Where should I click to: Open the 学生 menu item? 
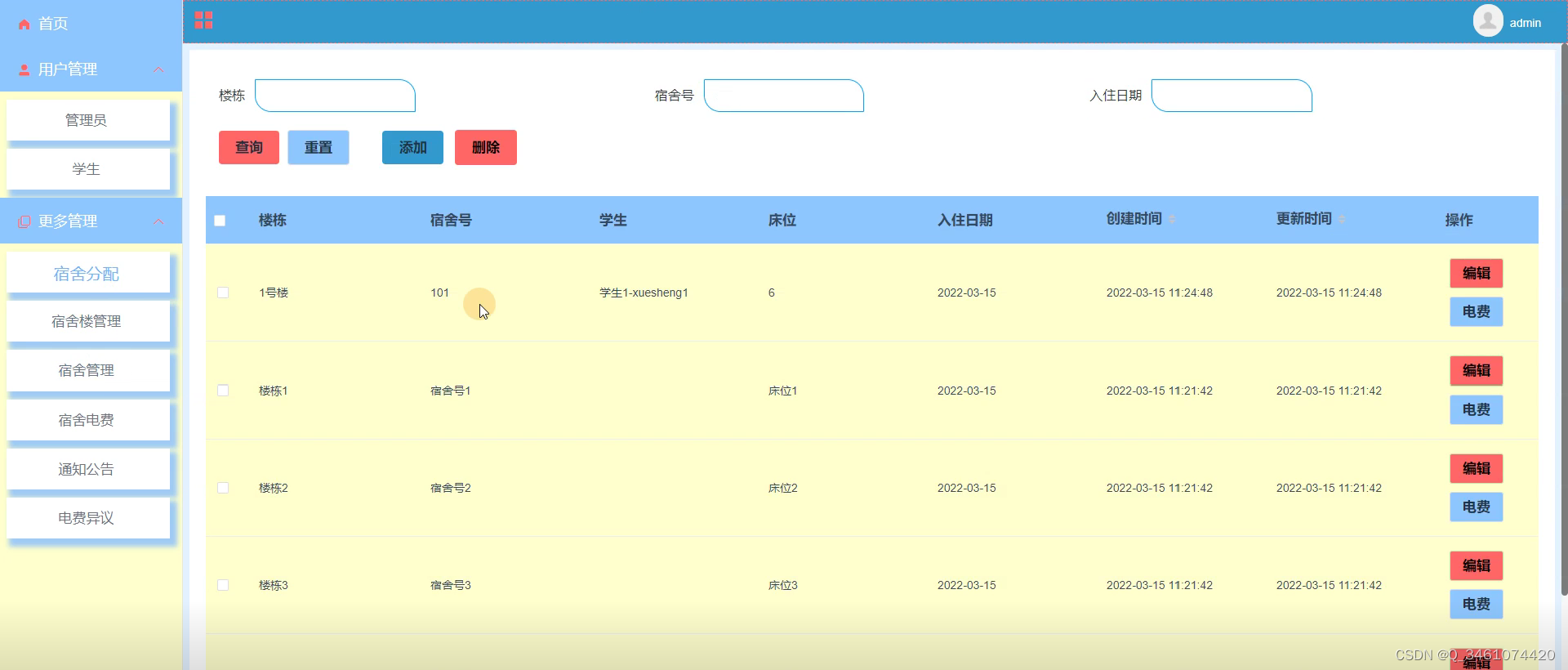click(88, 169)
